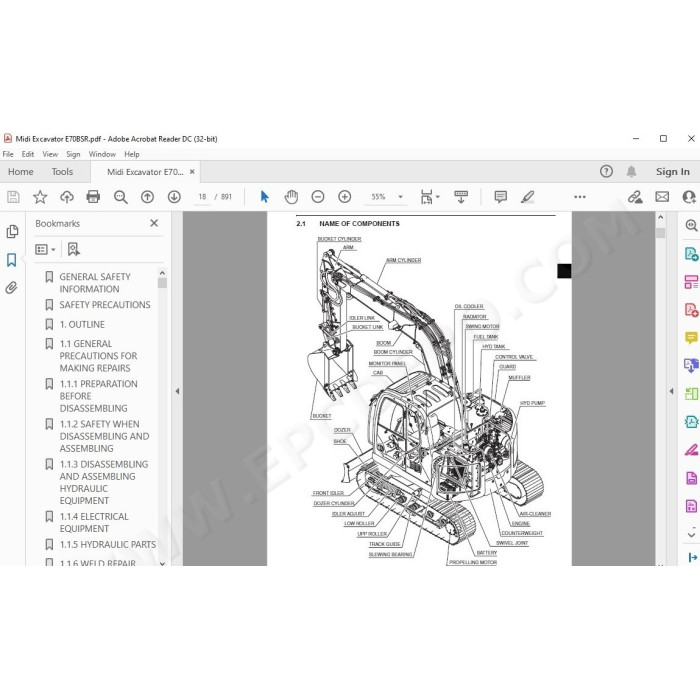Open Fill & Sign tool in right pane

[x=691, y=450]
